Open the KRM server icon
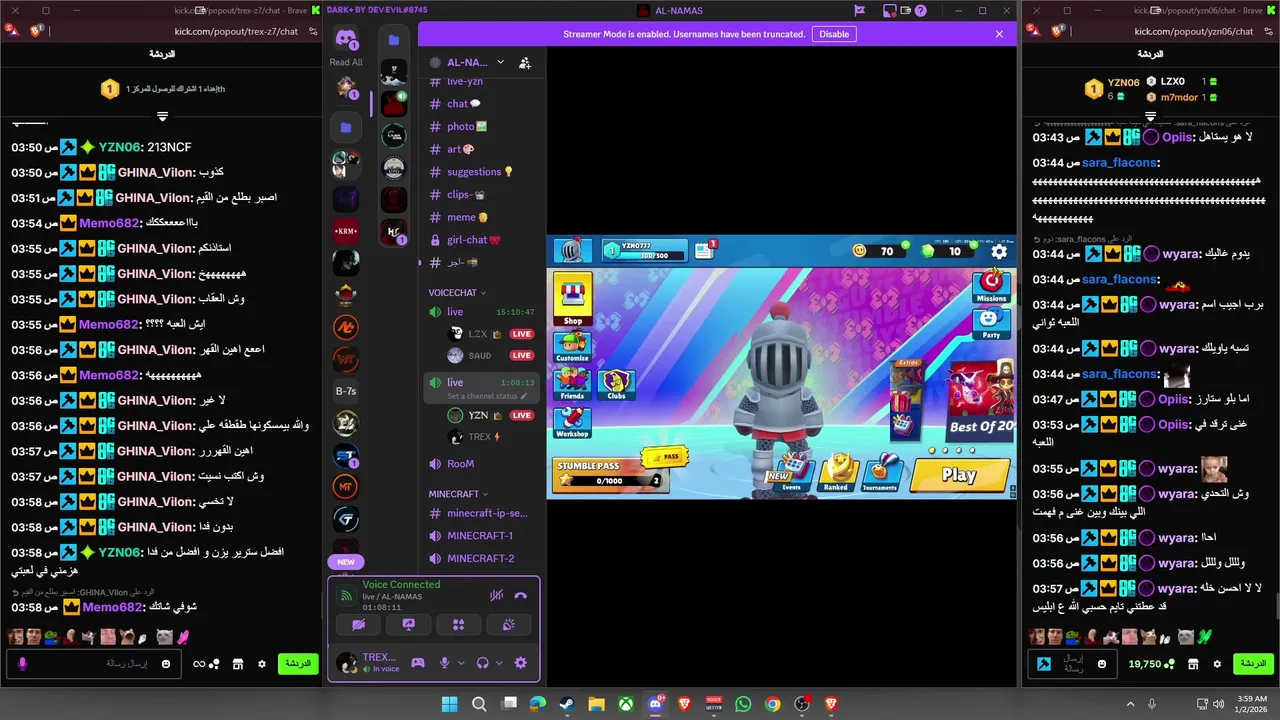 tap(346, 231)
